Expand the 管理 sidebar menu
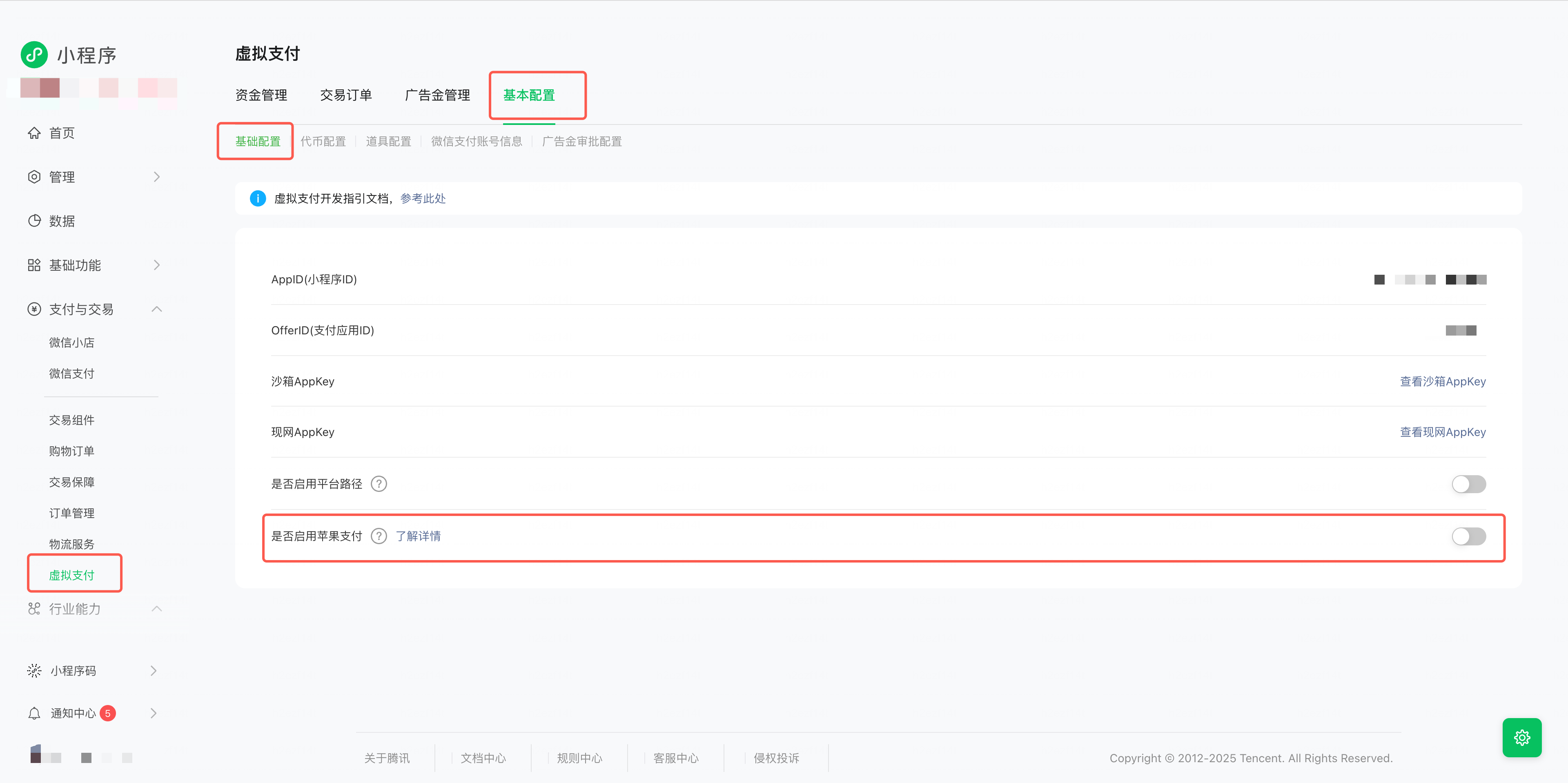Viewport: 1568px width, 783px height. click(156, 177)
